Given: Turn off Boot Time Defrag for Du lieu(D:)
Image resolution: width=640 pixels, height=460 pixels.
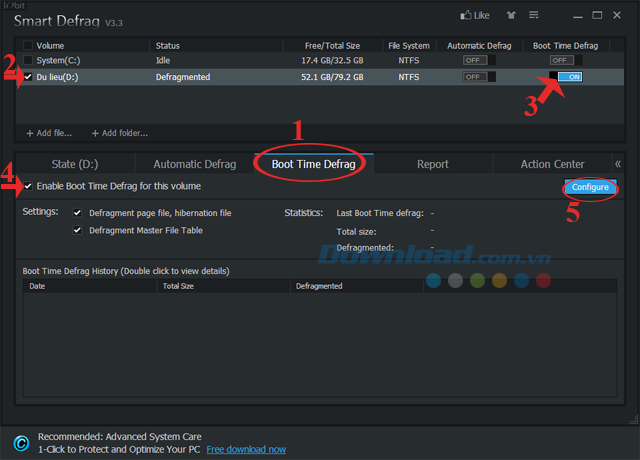Looking at the screenshot, I should click(x=566, y=77).
